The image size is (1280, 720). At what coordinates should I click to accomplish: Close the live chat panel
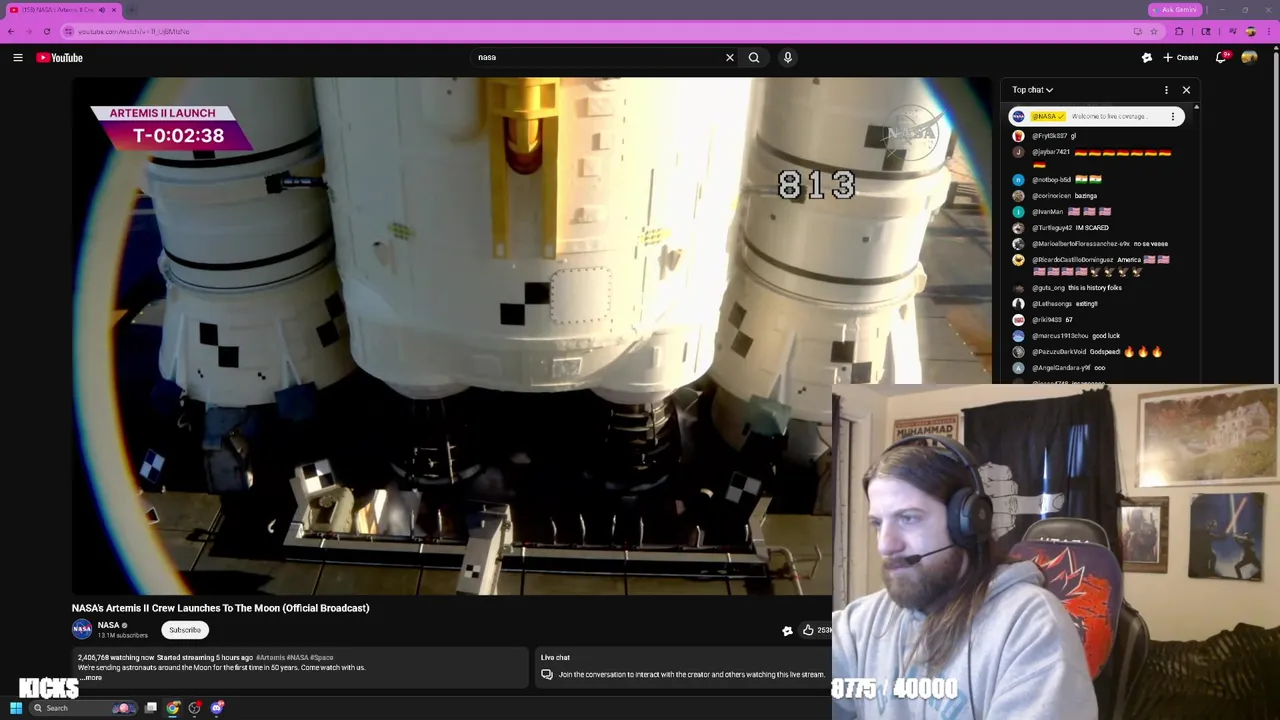(1186, 90)
